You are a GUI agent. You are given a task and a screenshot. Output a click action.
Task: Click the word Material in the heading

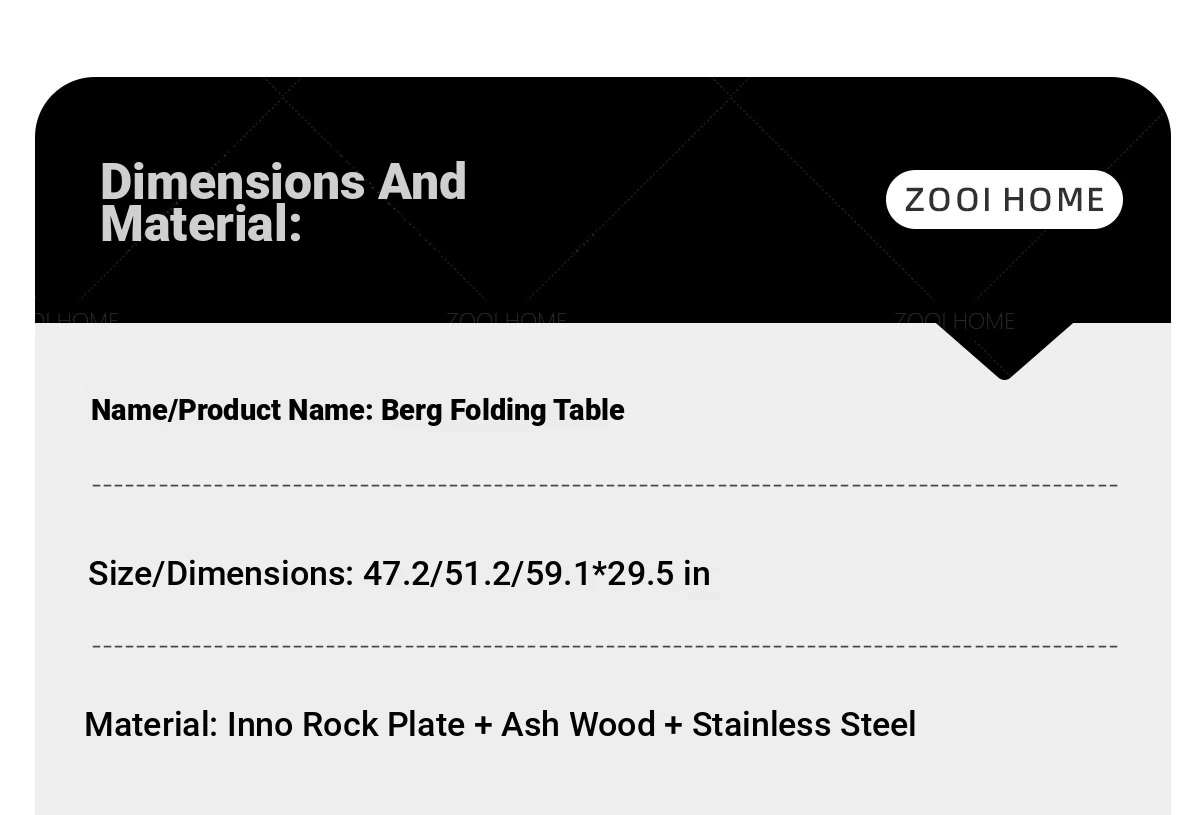201,224
